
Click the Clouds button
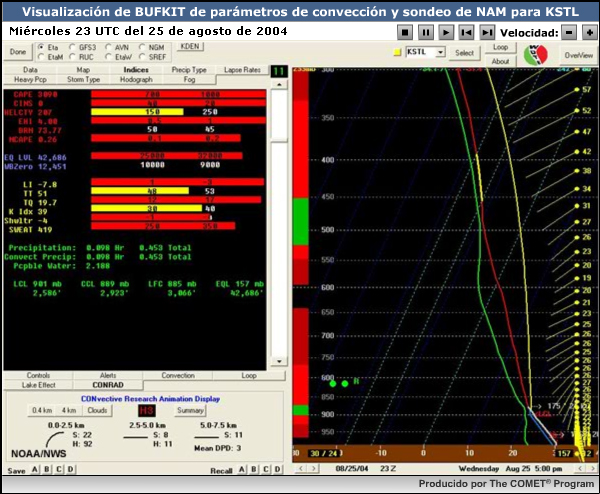point(97,410)
